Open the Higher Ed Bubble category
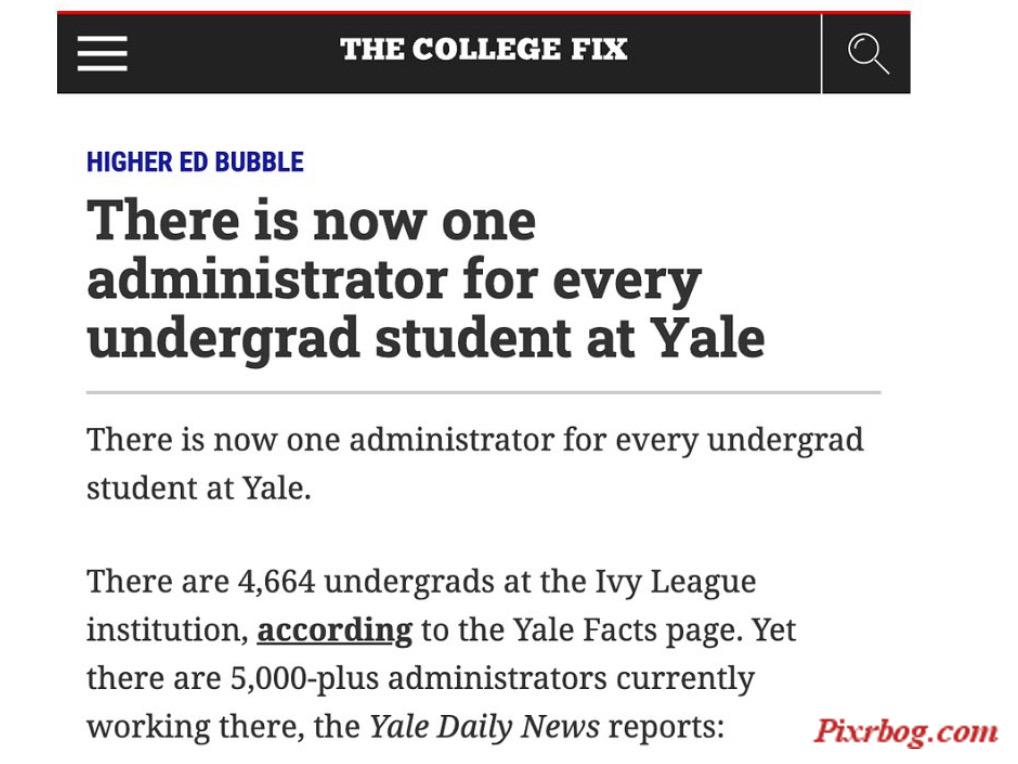This screenshot has width=1018, height=764. pos(195,162)
